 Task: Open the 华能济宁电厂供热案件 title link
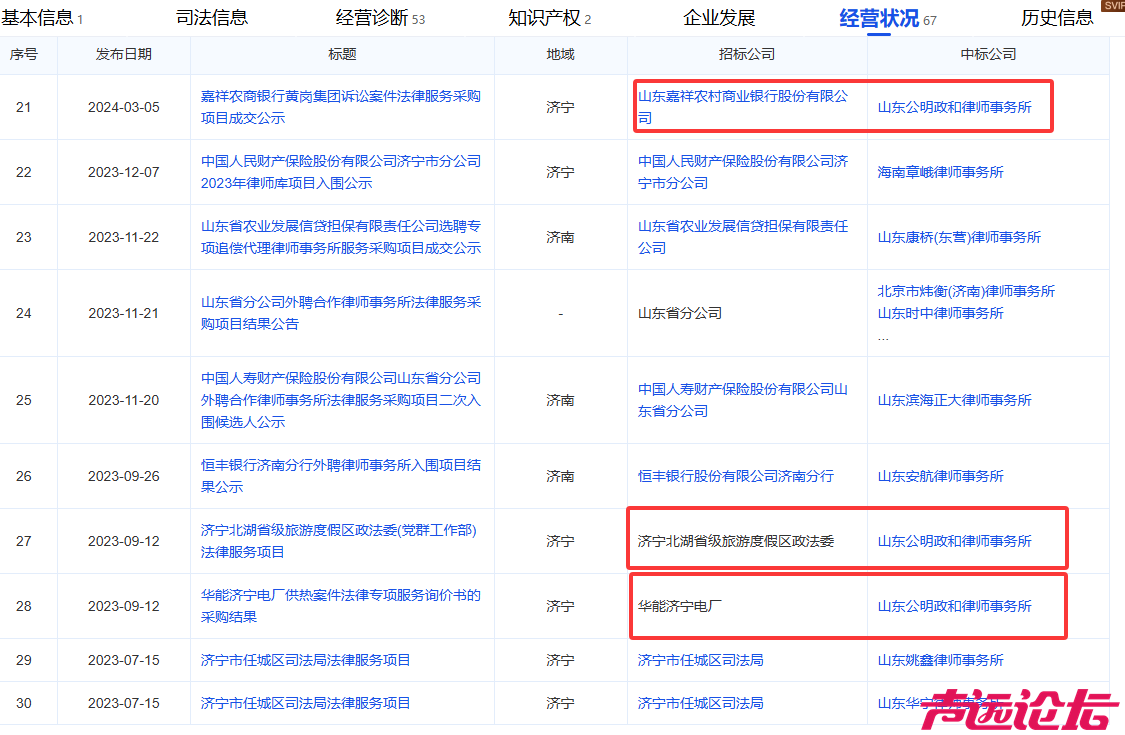point(340,606)
